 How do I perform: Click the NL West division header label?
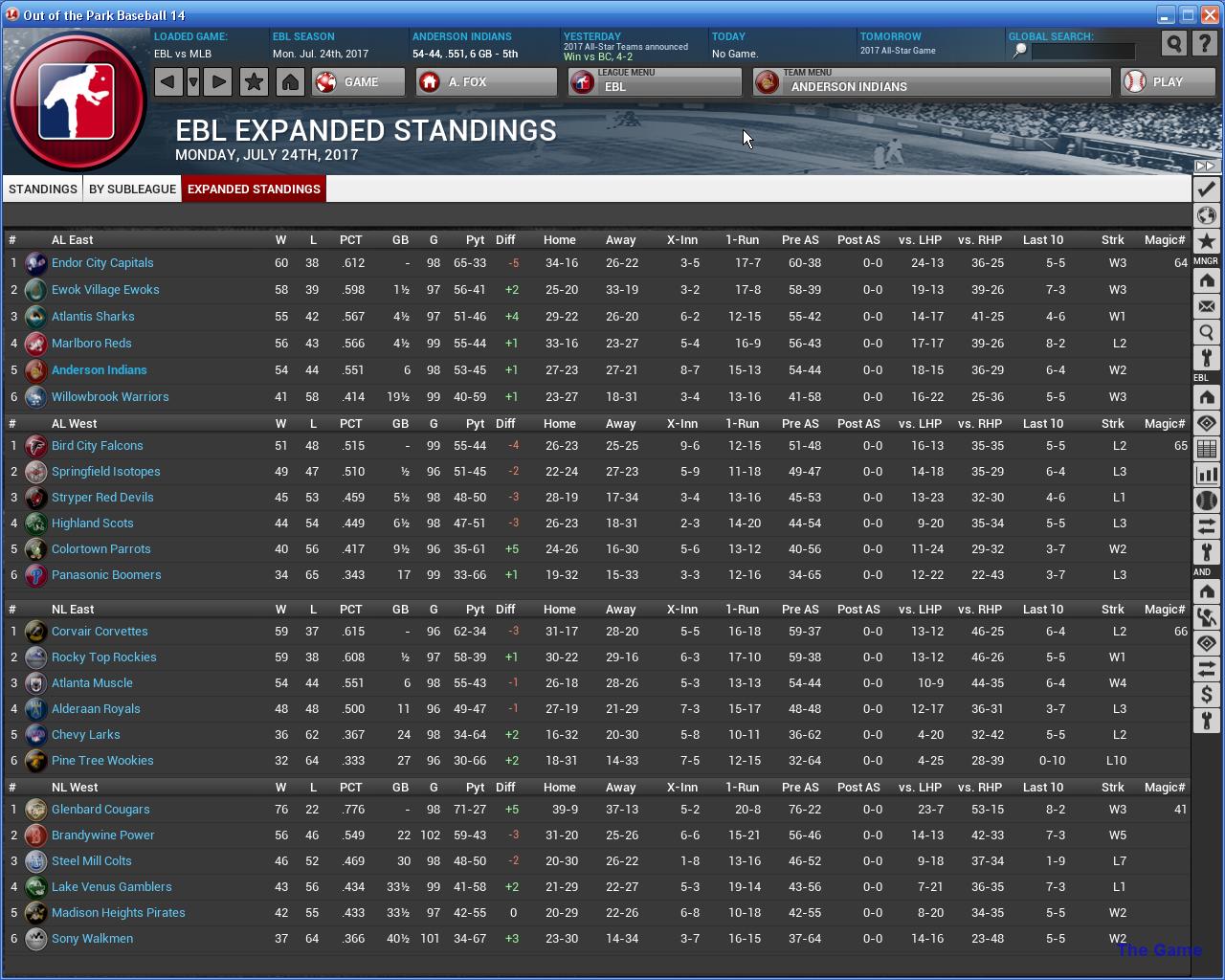(x=75, y=788)
